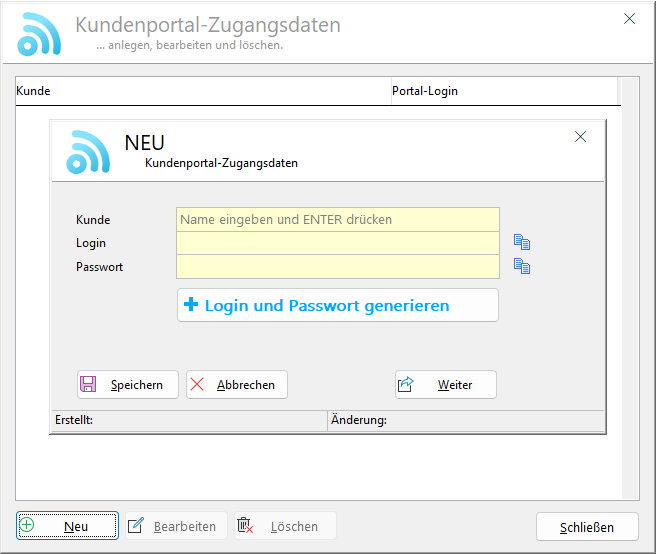Create a new record with Neu
This screenshot has height=554, width=656.
67,526
